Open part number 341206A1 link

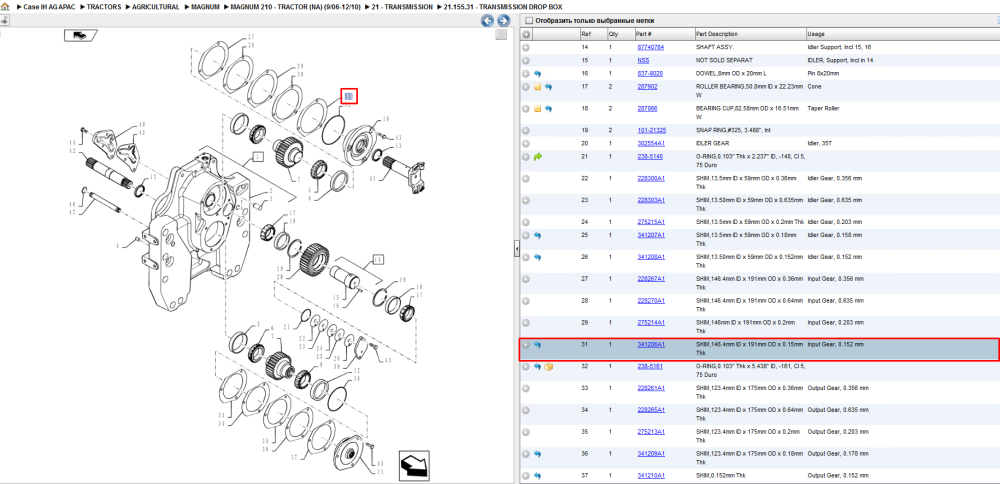pos(651,345)
